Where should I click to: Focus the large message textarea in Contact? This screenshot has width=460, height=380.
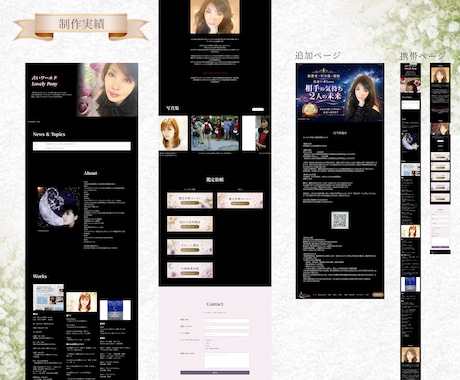coord(227,360)
